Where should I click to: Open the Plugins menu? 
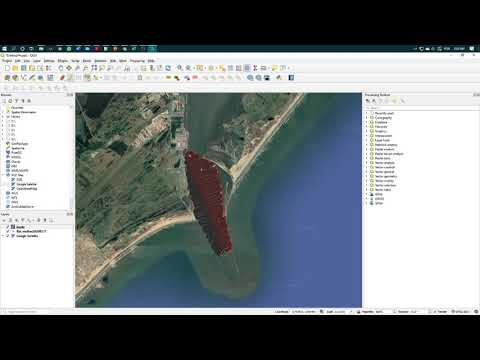(x=63, y=61)
